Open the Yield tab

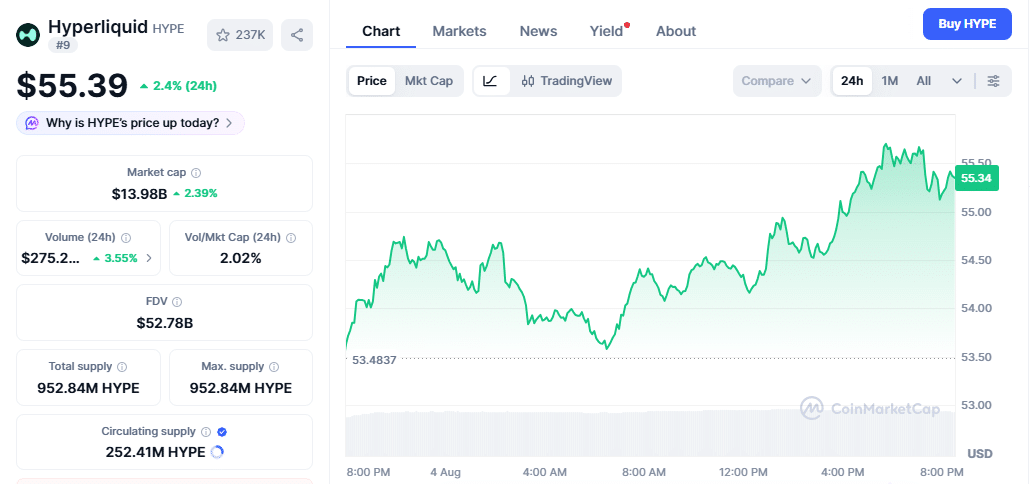606,31
